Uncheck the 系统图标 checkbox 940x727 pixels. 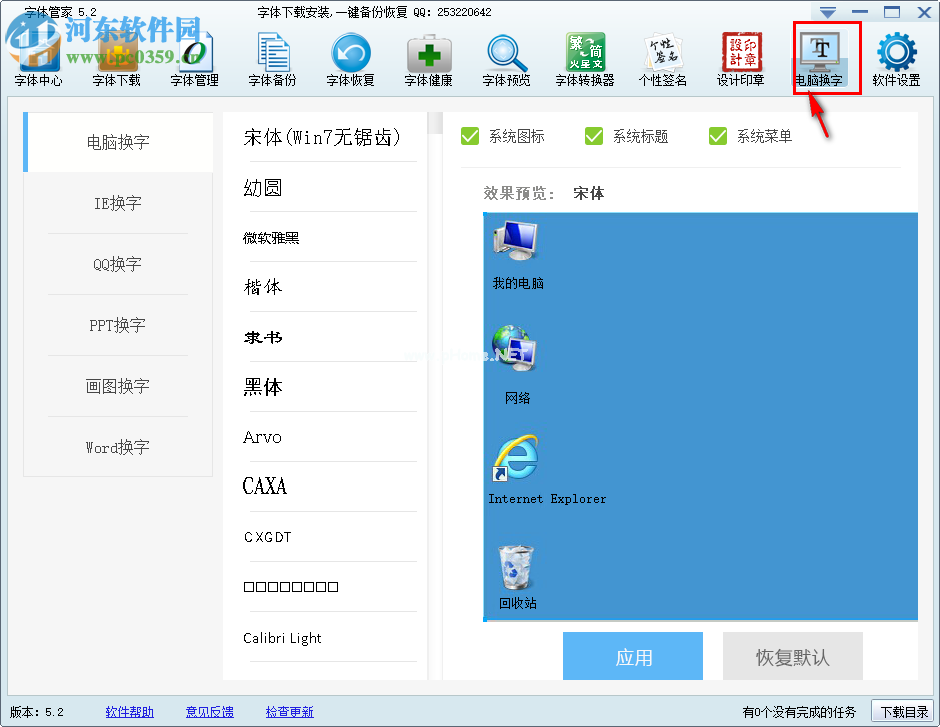point(470,136)
